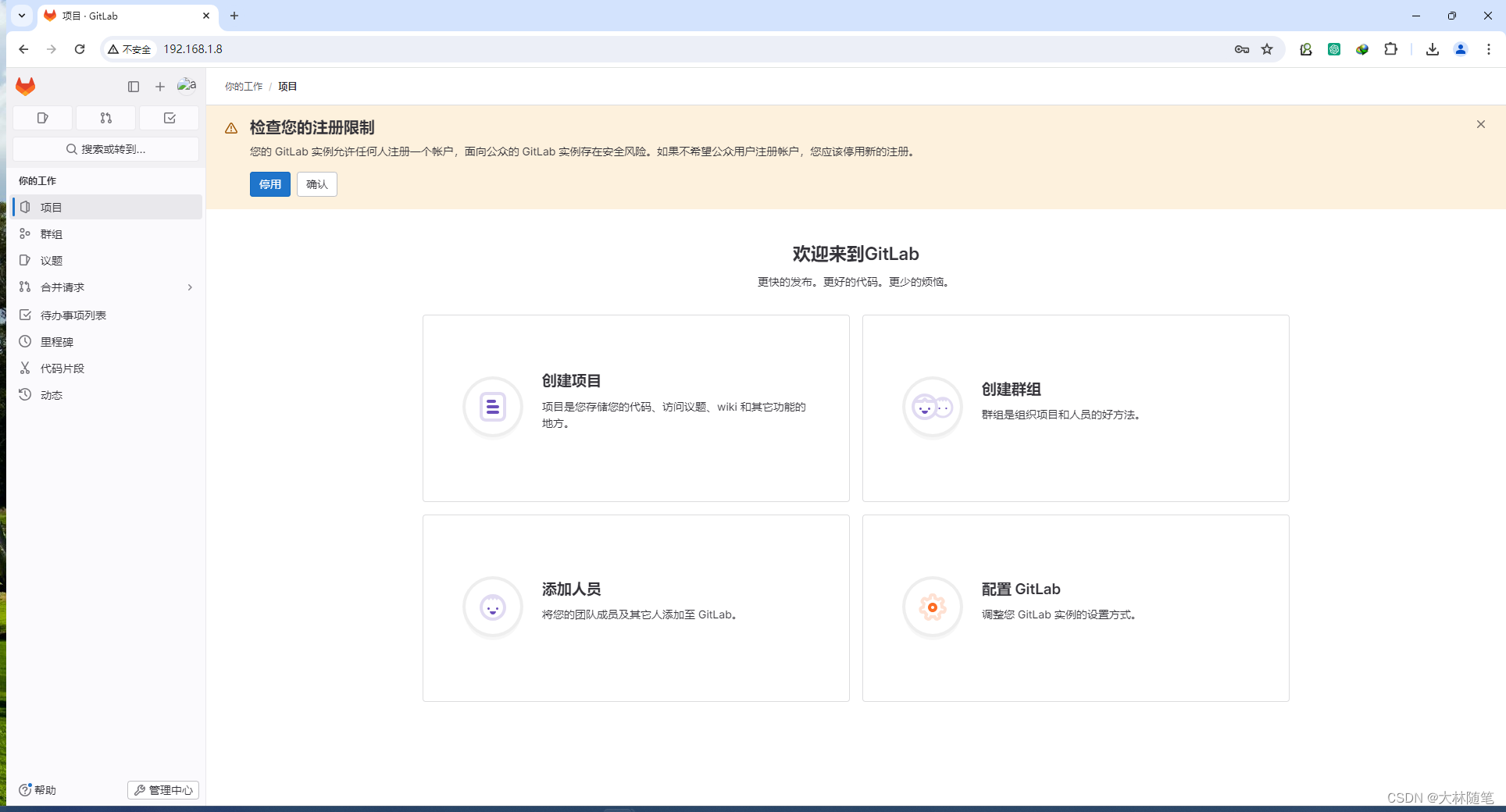
Task: Click the 搜索或转到 search field
Action: pos(107,148)
